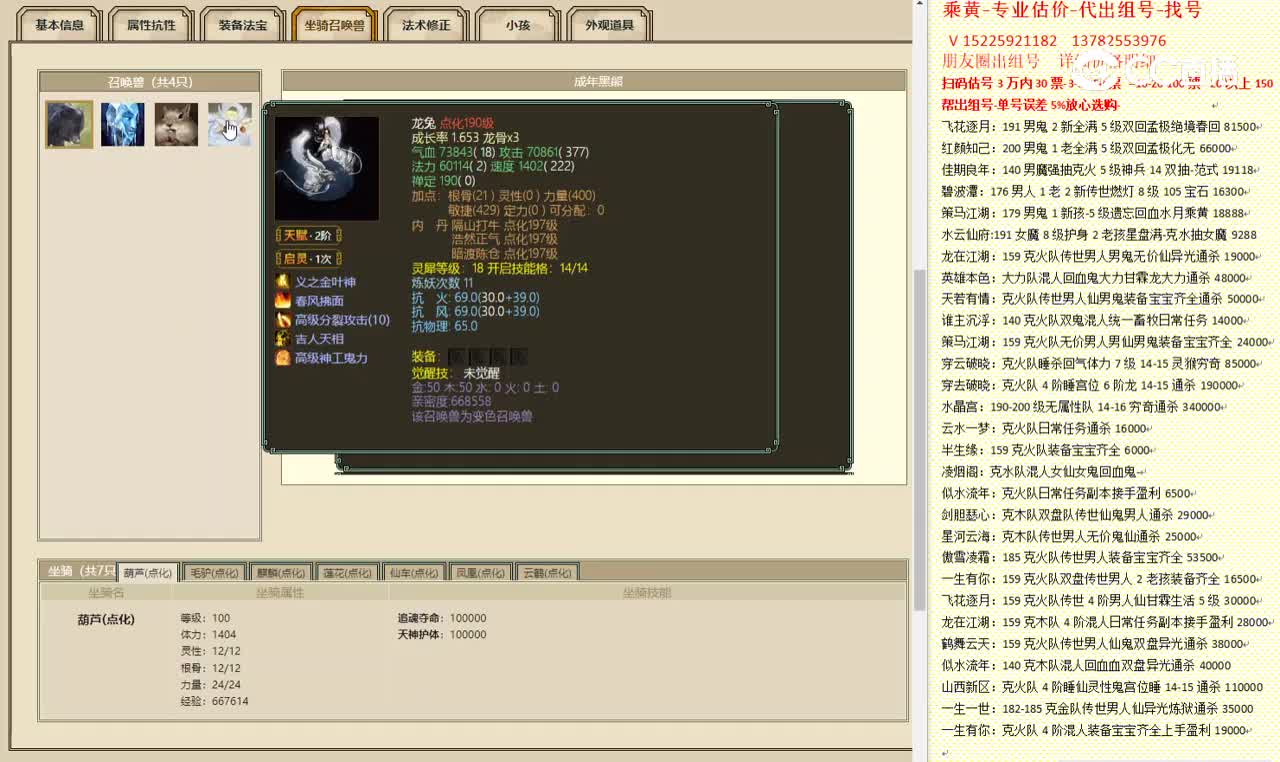The image size is (1280, 762).
Task: Open the 装备法宝 tab
Action: (x=243, y=25)
